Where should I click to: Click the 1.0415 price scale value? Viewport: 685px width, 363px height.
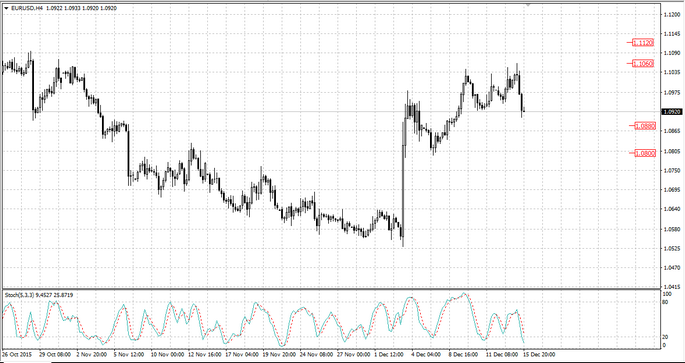click(x=671, y=287)
